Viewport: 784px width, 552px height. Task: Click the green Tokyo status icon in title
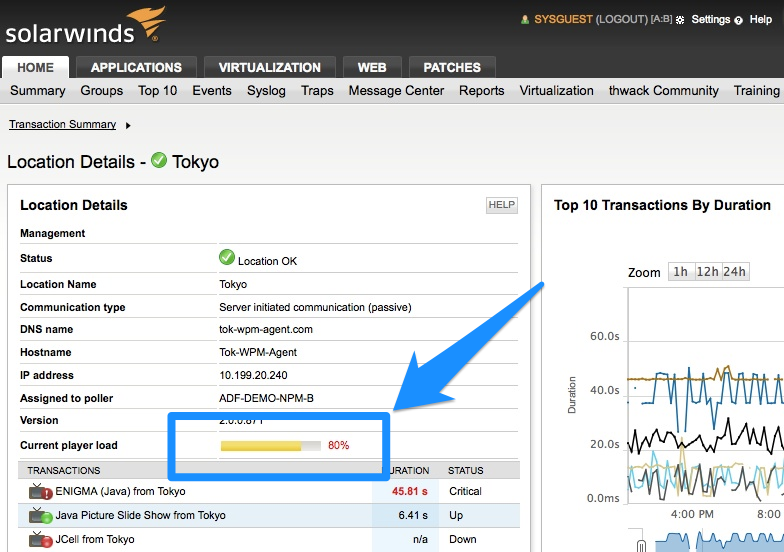tap(159, 160)
